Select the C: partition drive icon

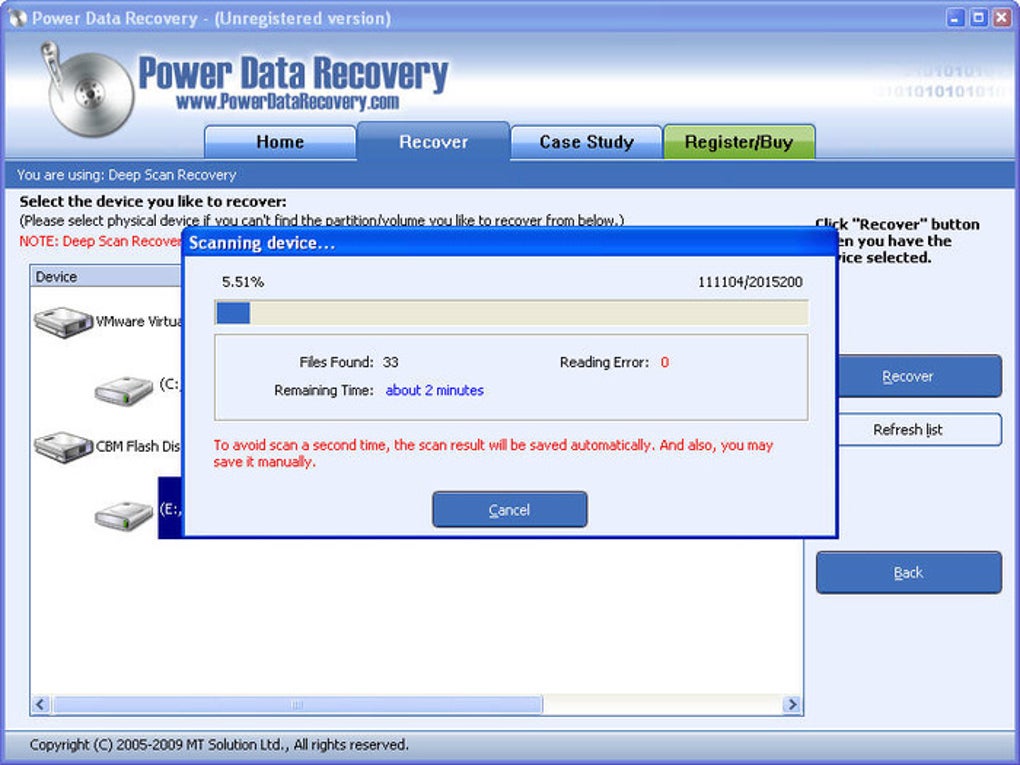(124, 390)
